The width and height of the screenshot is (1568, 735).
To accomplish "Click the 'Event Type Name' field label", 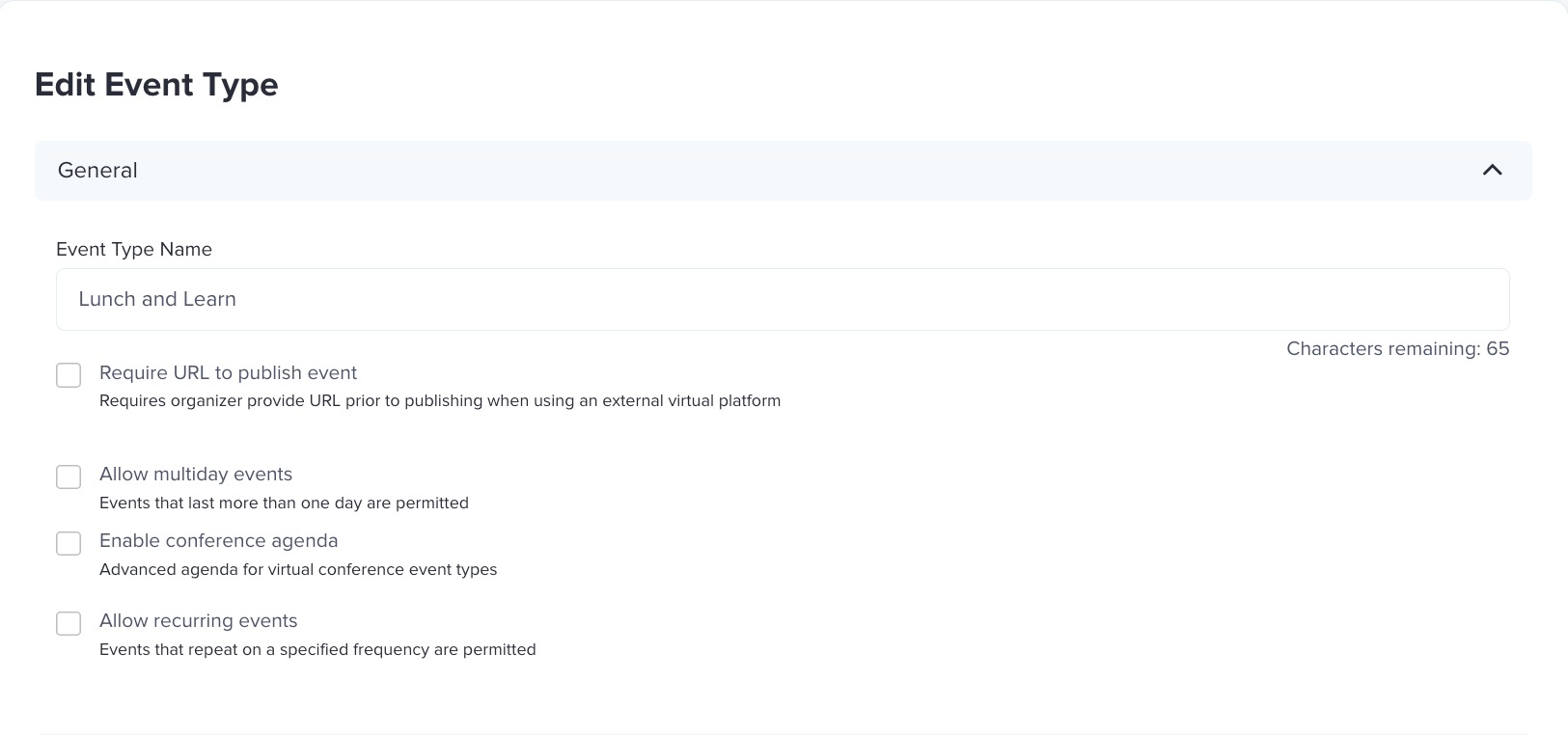I will (x=134, y=249).
